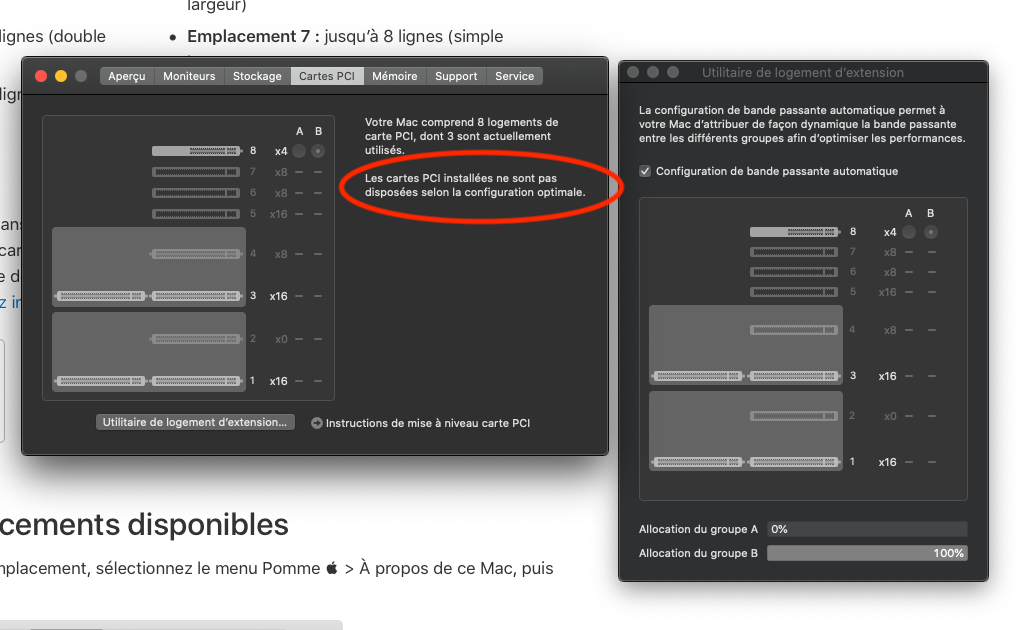Click slot 7 connector in utility window
Viewport: 1031px width, 630px height.
(x=794, y=252)
